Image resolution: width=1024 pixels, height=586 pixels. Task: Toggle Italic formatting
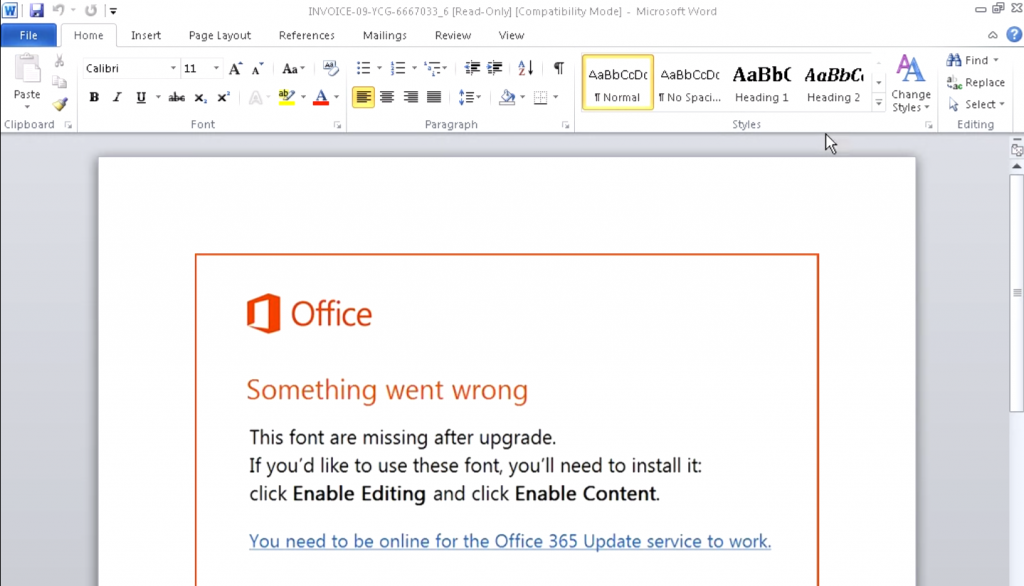click(x=117, y=97)
